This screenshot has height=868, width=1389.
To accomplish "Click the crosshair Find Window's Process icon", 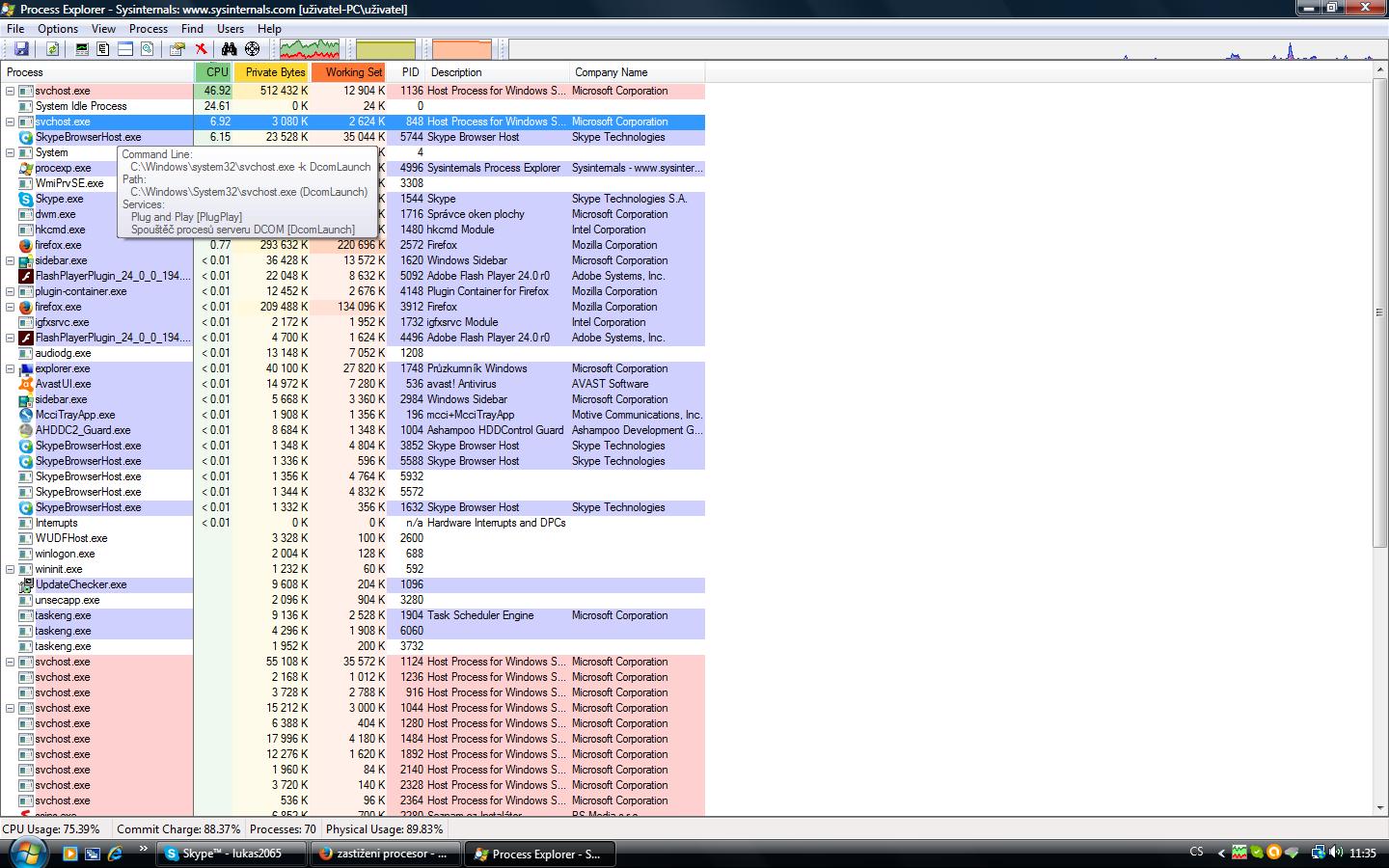I will tap(252, 49).
